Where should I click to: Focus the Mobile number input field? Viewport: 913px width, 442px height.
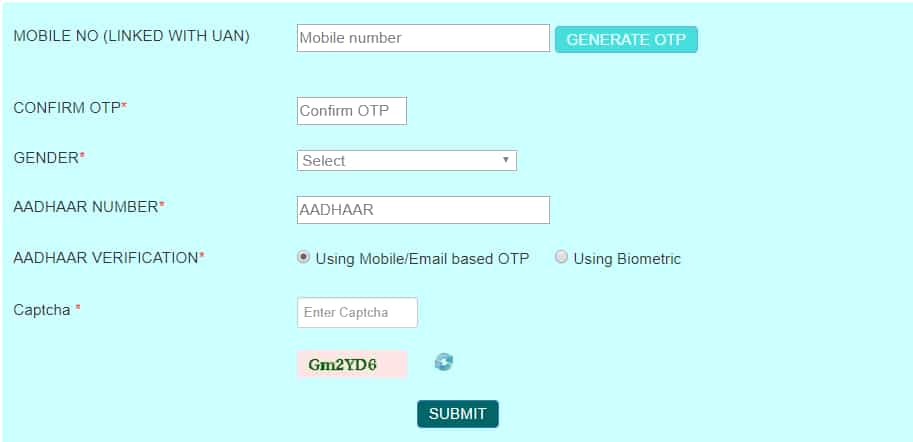[423, 38]
